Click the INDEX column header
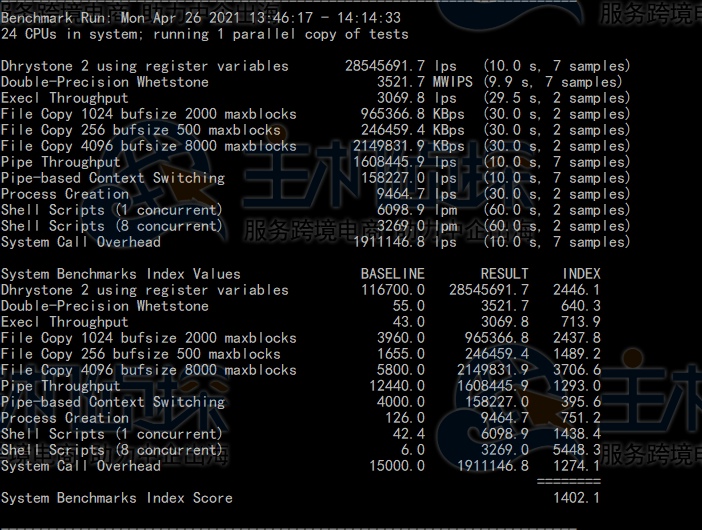 click(581, 274)
